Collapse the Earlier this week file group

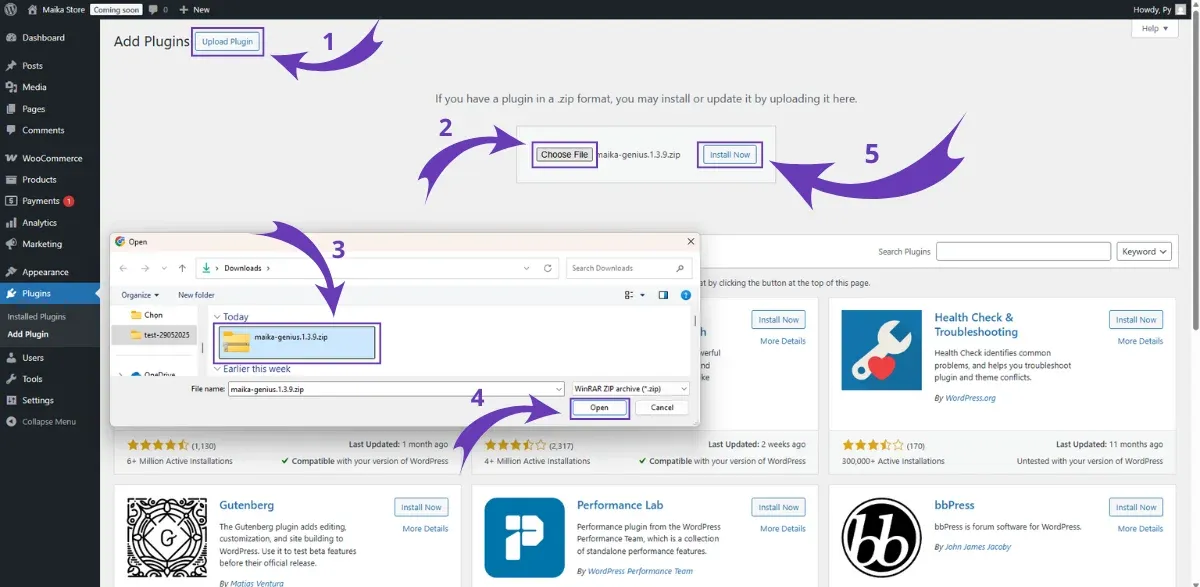point(217,369)
